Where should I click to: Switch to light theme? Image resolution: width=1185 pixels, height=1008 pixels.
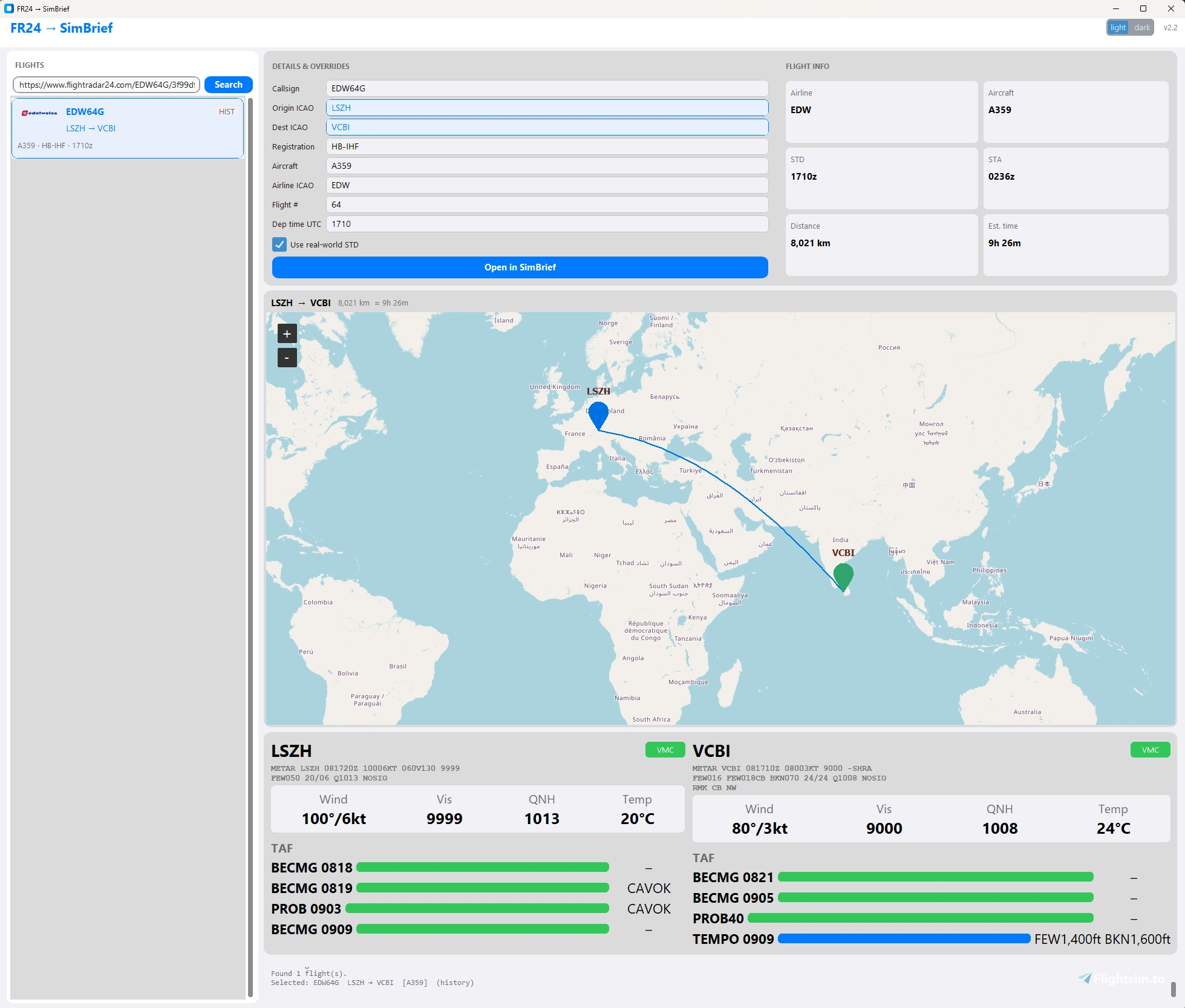[1118, 28]
